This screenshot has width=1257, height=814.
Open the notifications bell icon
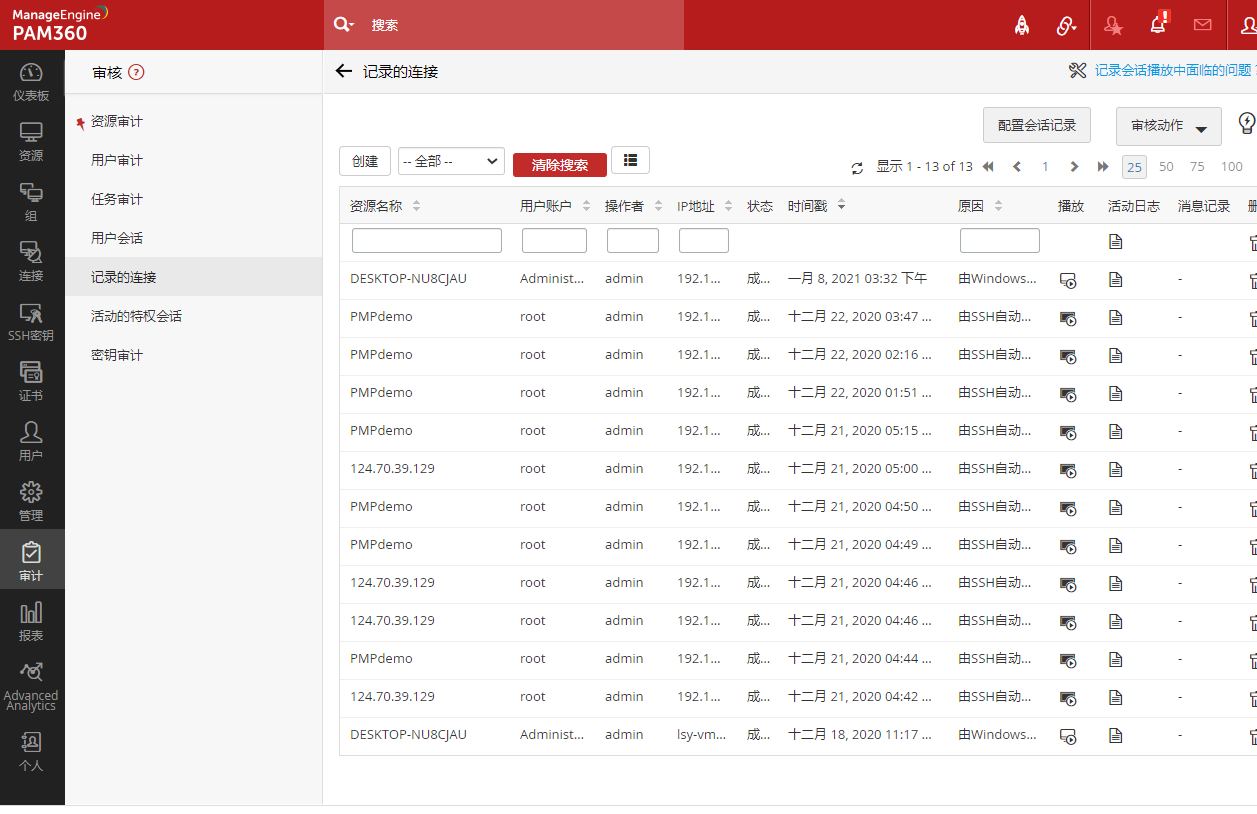click(1158, 25)
